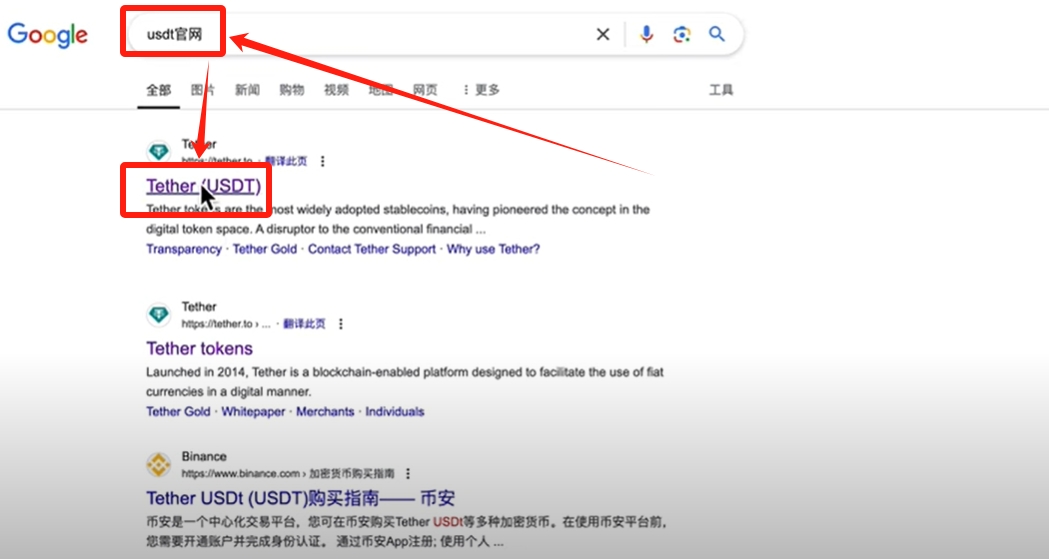Click the magnifying glass search button

(x=717, y=34)
